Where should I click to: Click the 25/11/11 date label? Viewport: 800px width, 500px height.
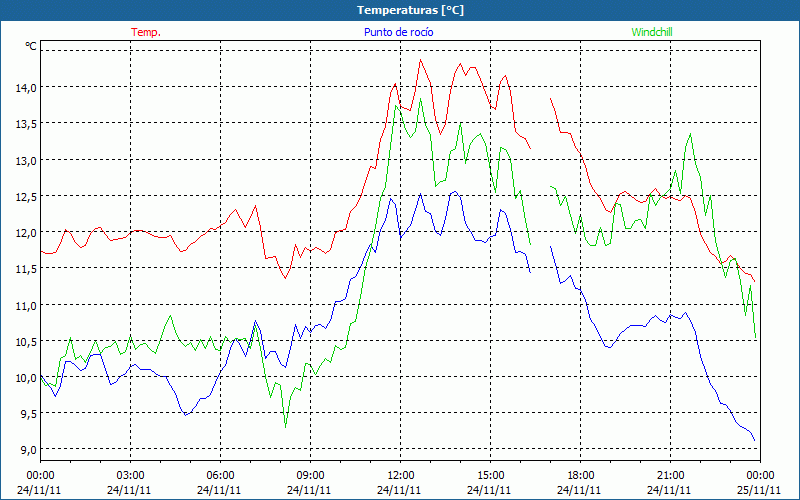click(x=759, y=490)
